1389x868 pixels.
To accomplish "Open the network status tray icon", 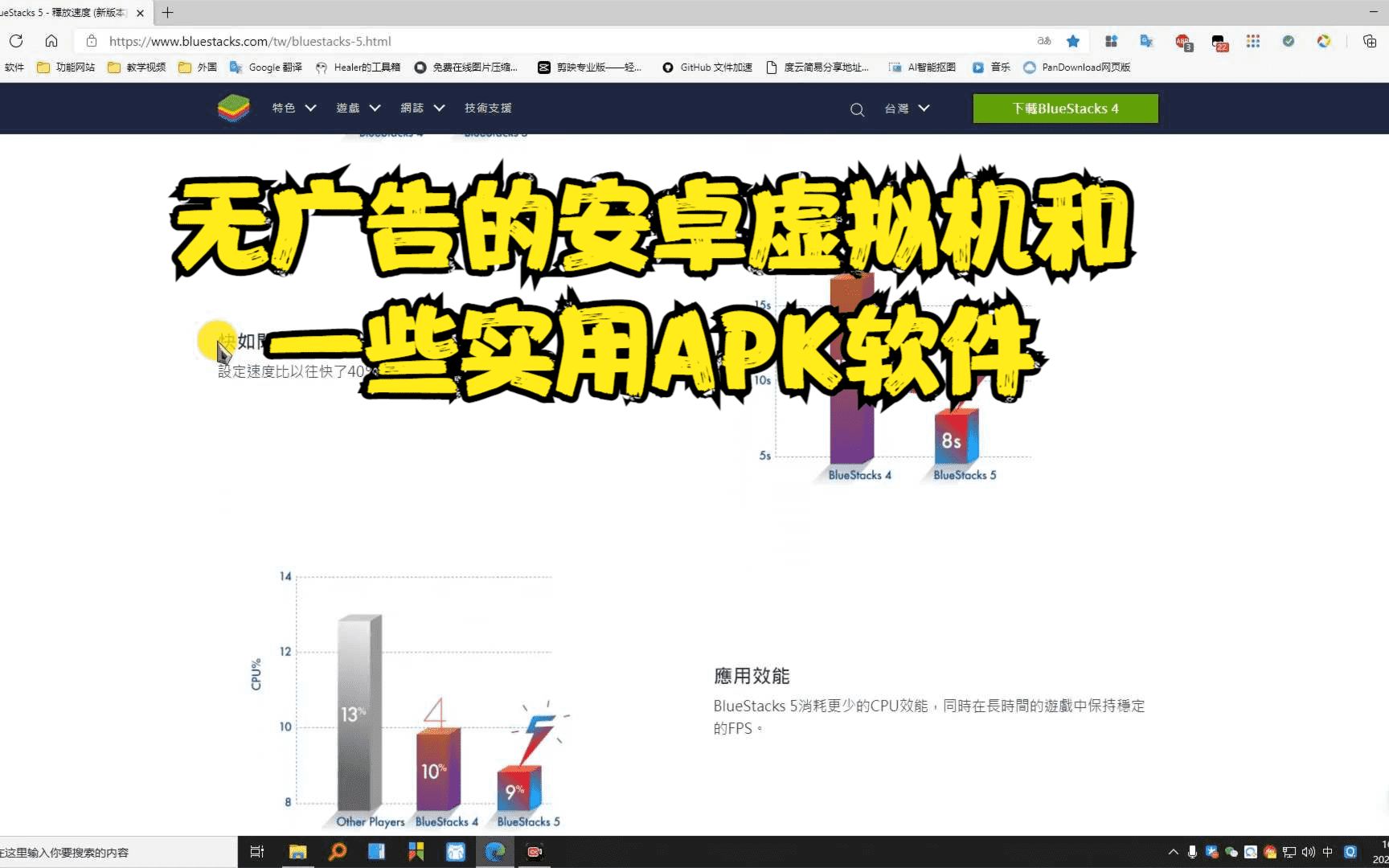I will (x=1289, y=852).
